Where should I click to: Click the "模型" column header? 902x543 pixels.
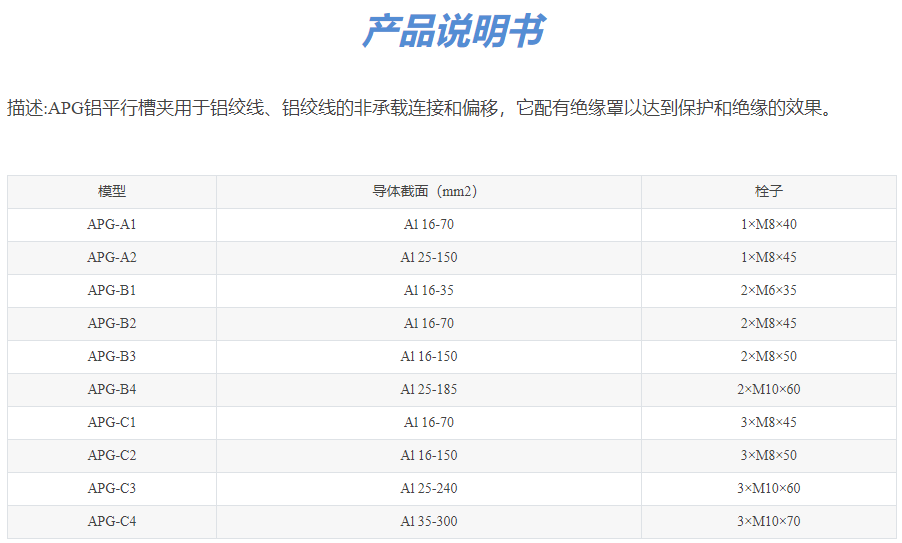112,191
